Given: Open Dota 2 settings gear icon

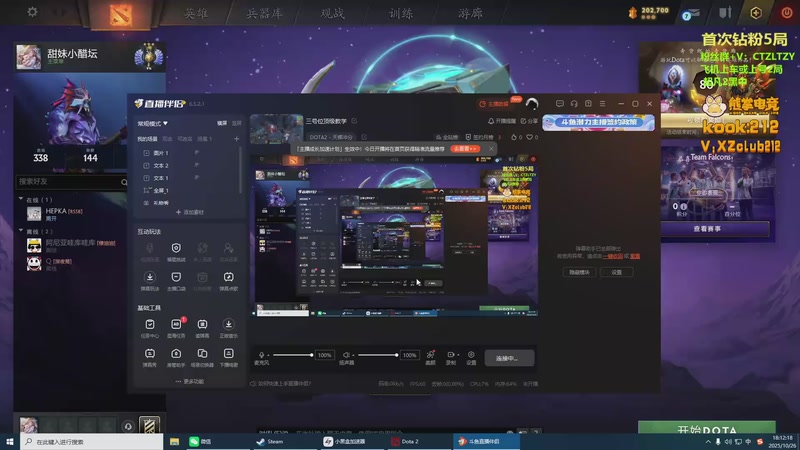Looking at the screenshot, I should click(32, 11).
